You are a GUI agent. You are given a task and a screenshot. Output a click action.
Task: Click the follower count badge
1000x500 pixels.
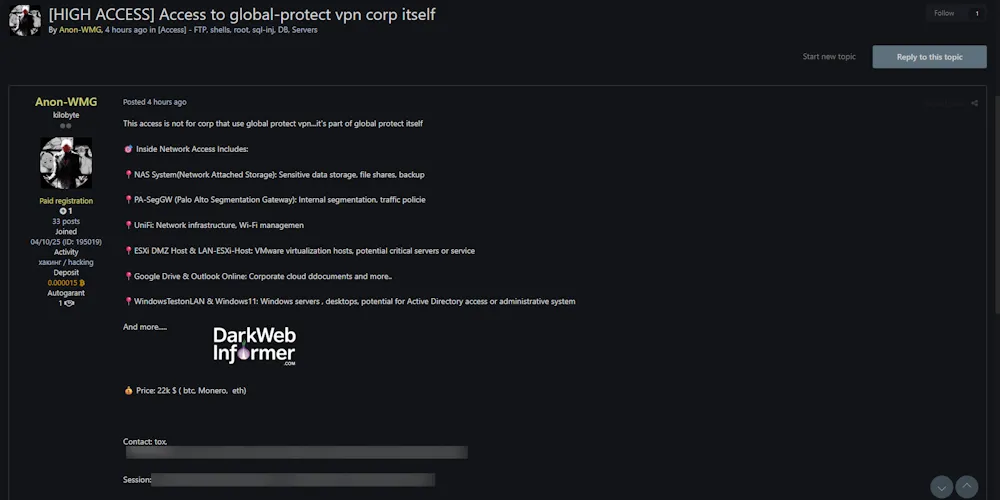pos(976,13)
